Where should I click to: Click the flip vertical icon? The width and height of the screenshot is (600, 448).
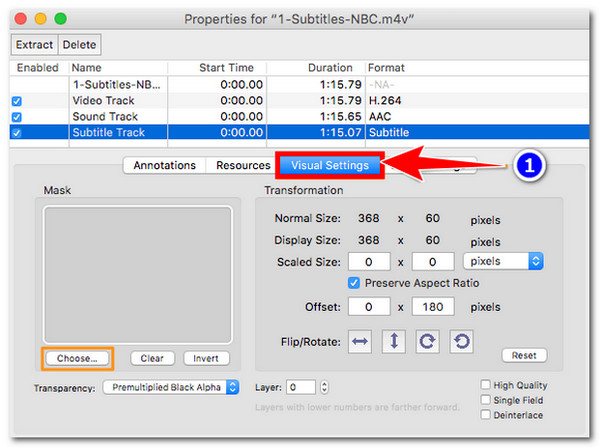click(x=394, y=341)
